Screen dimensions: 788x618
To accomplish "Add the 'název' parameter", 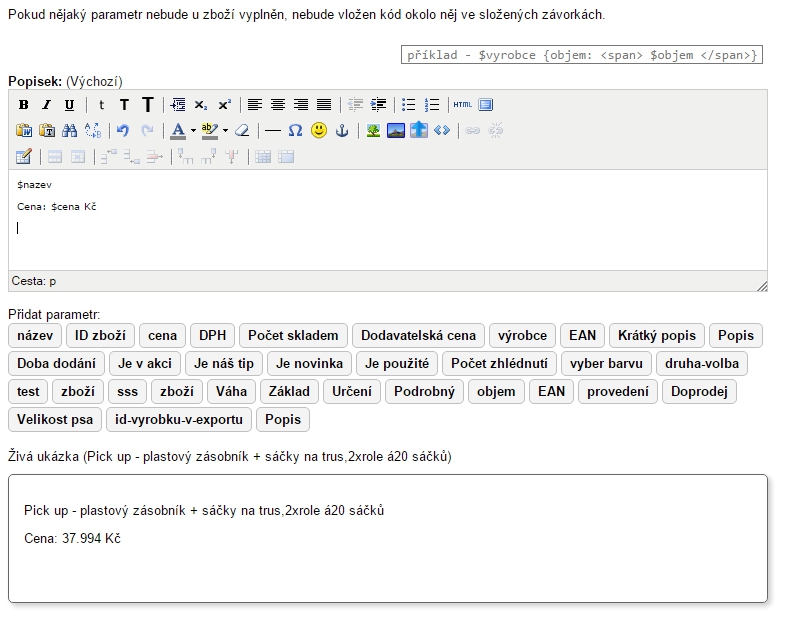I will tap(35, 335).
